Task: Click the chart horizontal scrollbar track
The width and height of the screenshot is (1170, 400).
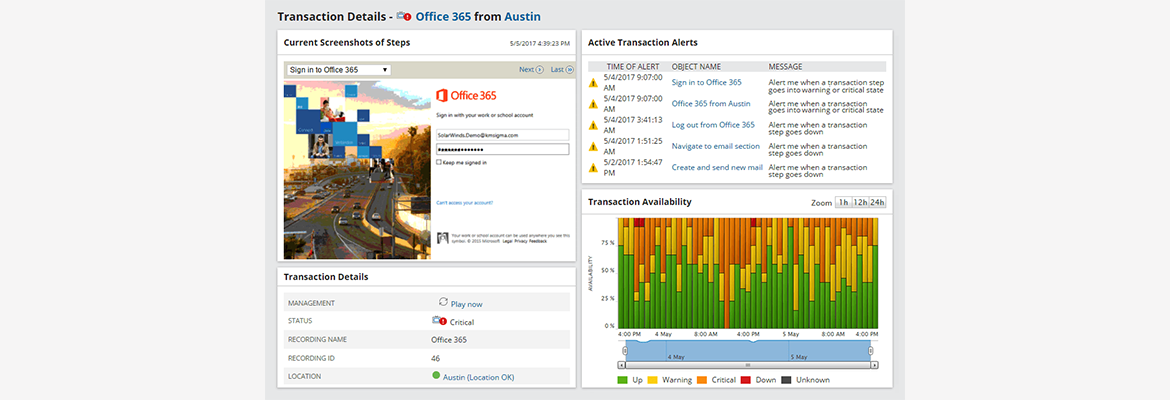Action: tap(748, 366)
